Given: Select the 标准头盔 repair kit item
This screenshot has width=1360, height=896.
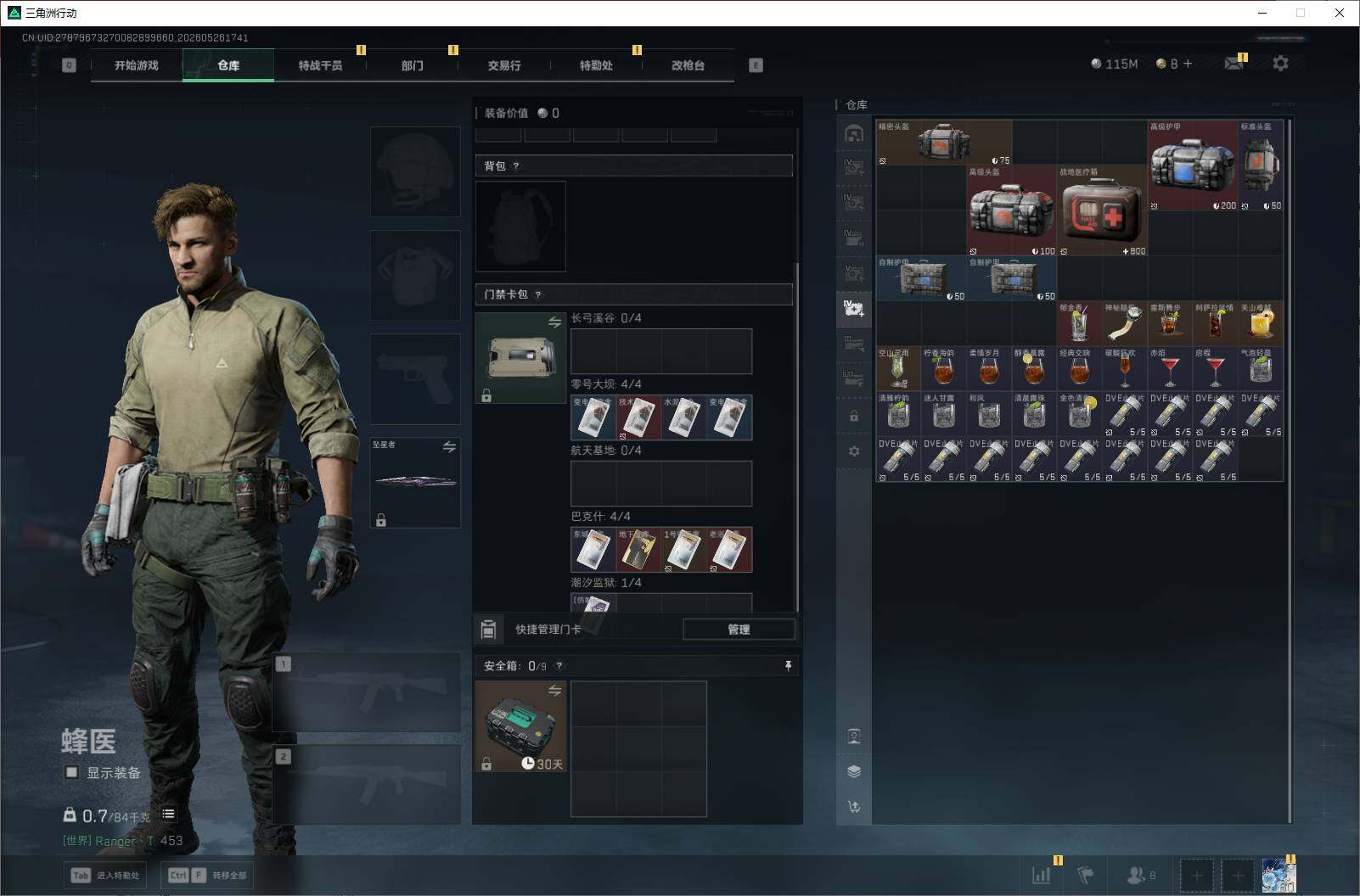Looking at the screenshot, I should [x=1261, y=165].
